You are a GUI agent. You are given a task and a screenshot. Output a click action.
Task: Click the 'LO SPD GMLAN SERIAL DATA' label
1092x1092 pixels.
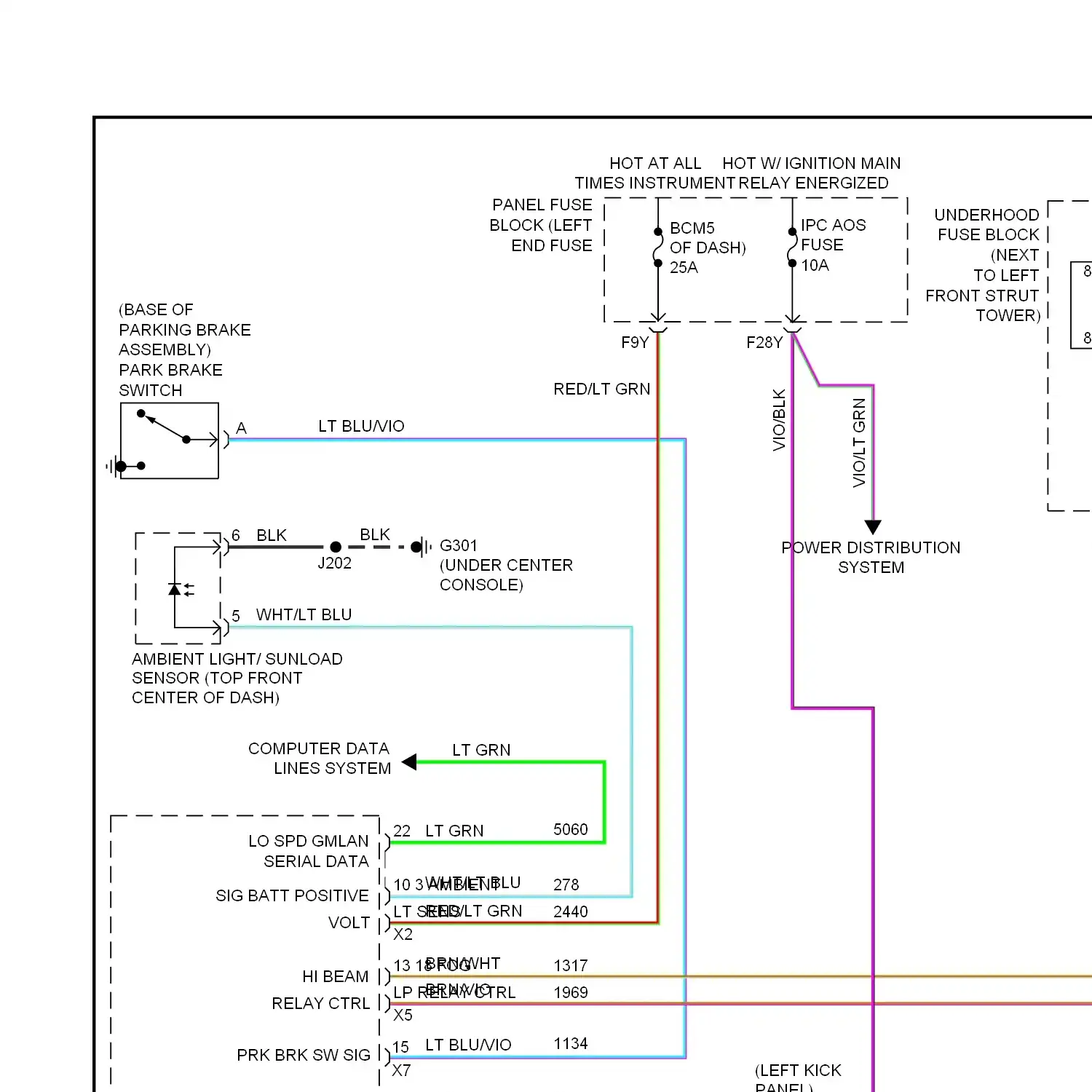pyautogui.click(x=309, y=851)
